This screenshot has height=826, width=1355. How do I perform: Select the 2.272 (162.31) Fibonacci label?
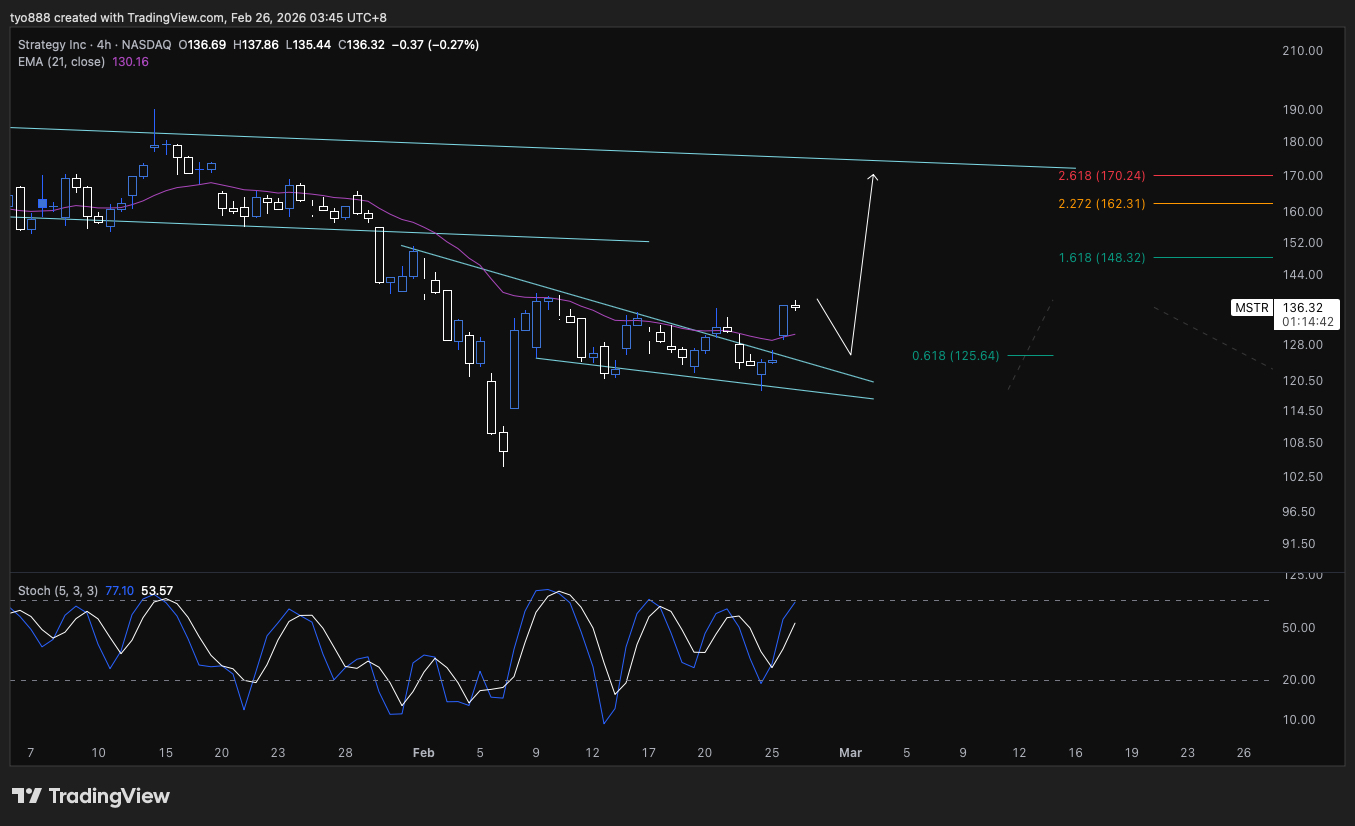point(1101,204)
